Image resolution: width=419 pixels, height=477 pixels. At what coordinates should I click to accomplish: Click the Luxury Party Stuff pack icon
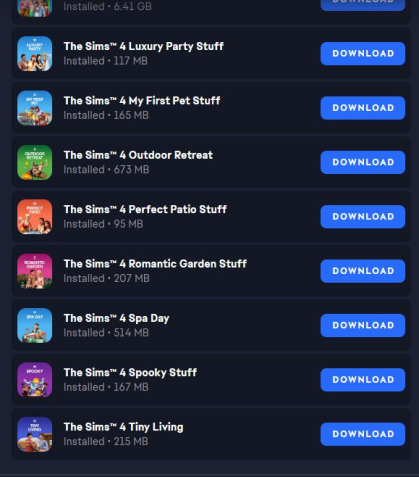click(x=35, y=54)
